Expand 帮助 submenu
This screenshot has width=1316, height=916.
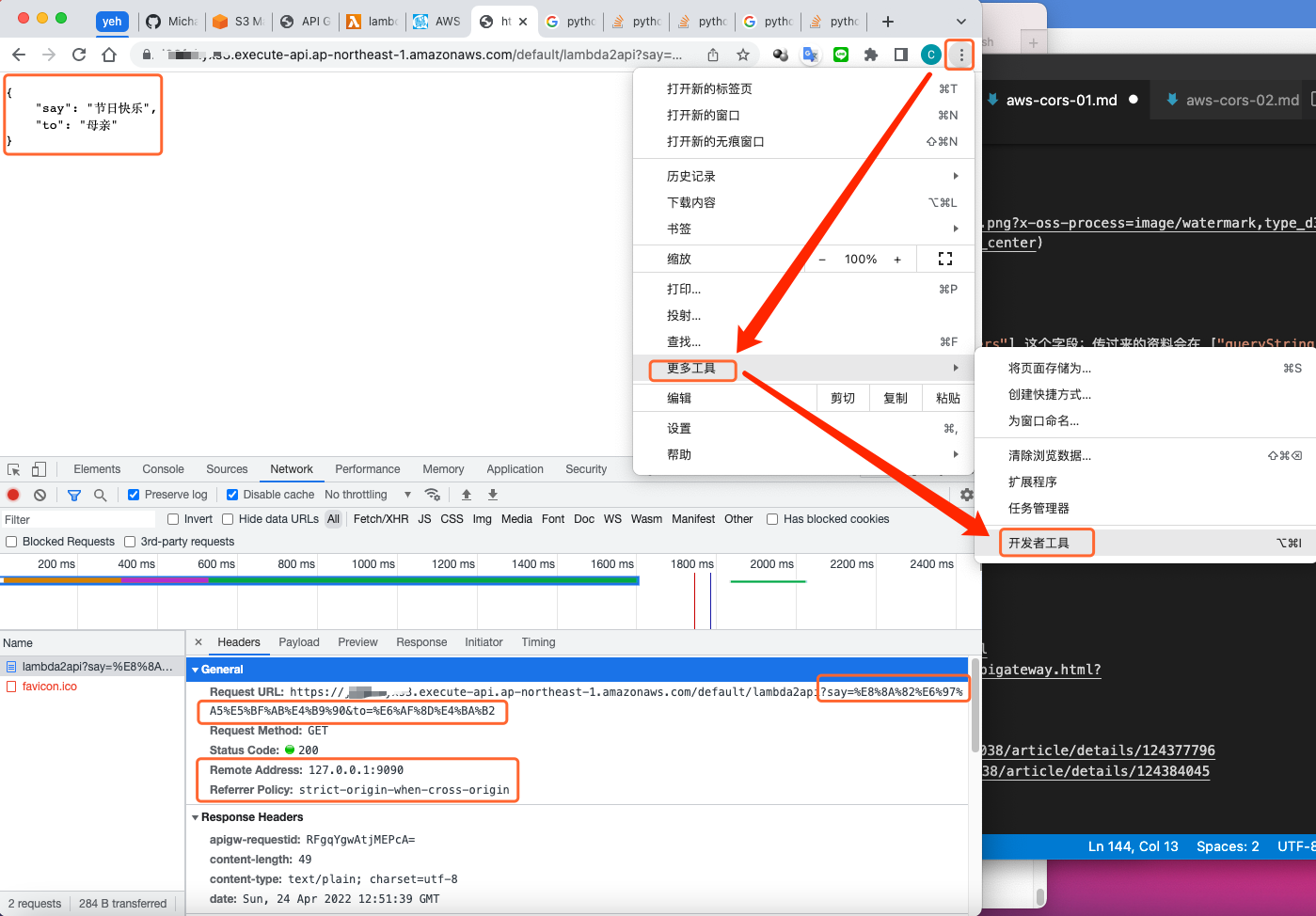[803, 454]
